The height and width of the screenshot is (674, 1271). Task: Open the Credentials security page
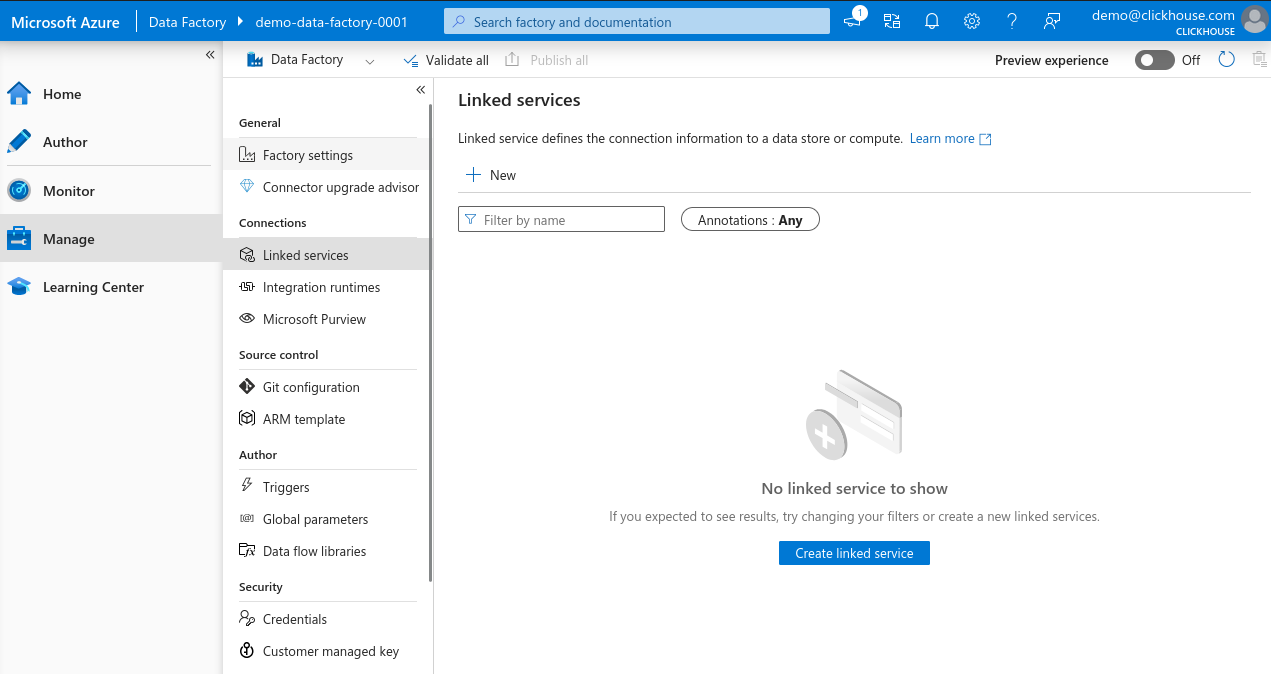[294, 619]
